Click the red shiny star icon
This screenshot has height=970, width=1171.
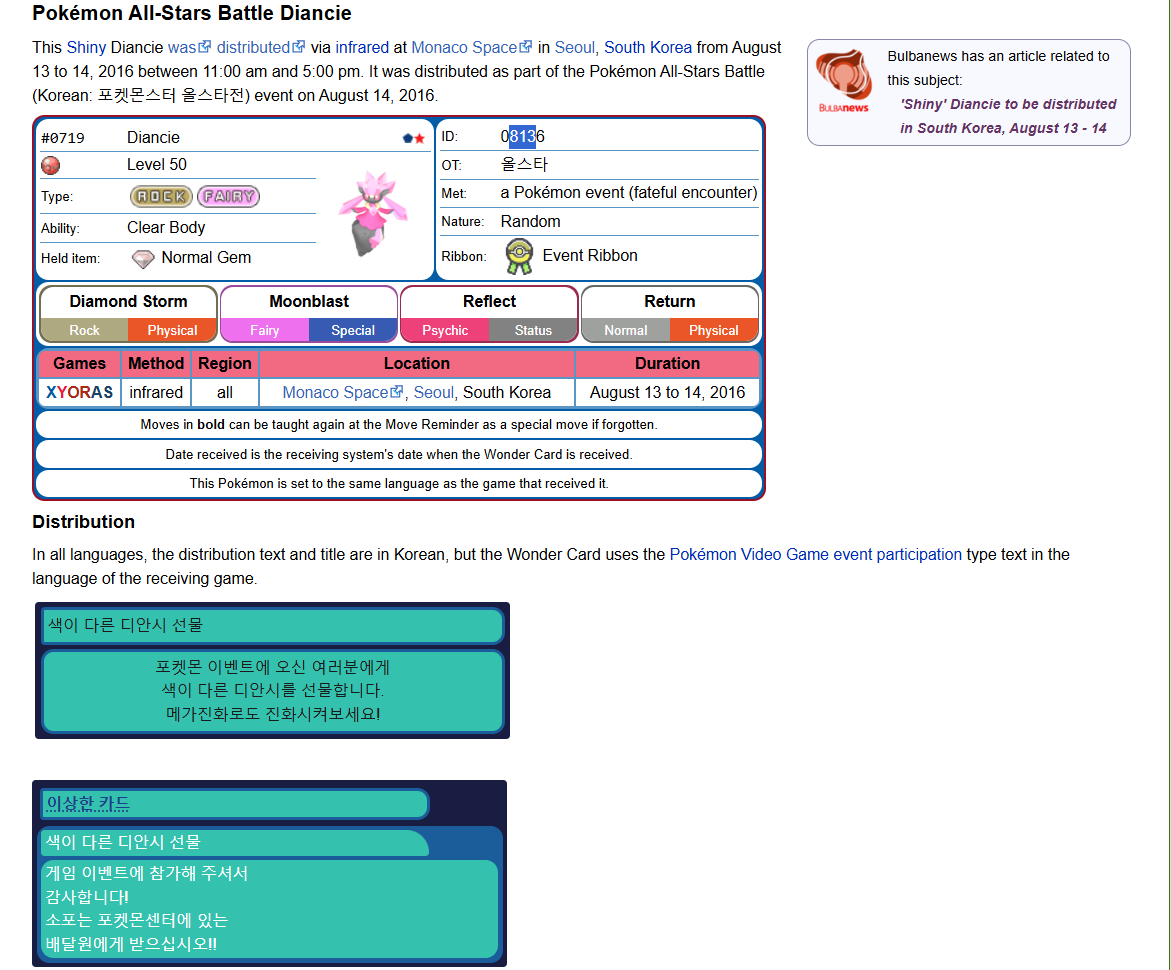[x=420, y=138]
